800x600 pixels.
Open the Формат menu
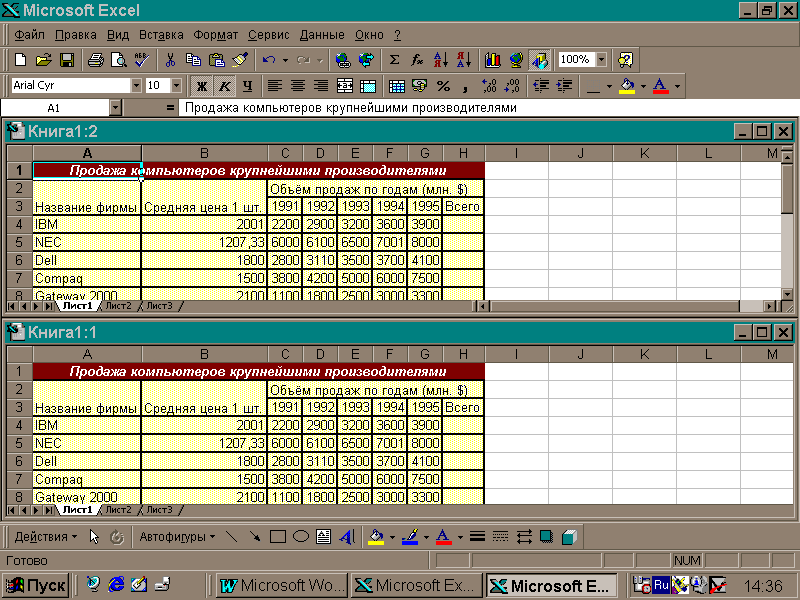click(216, 35)
